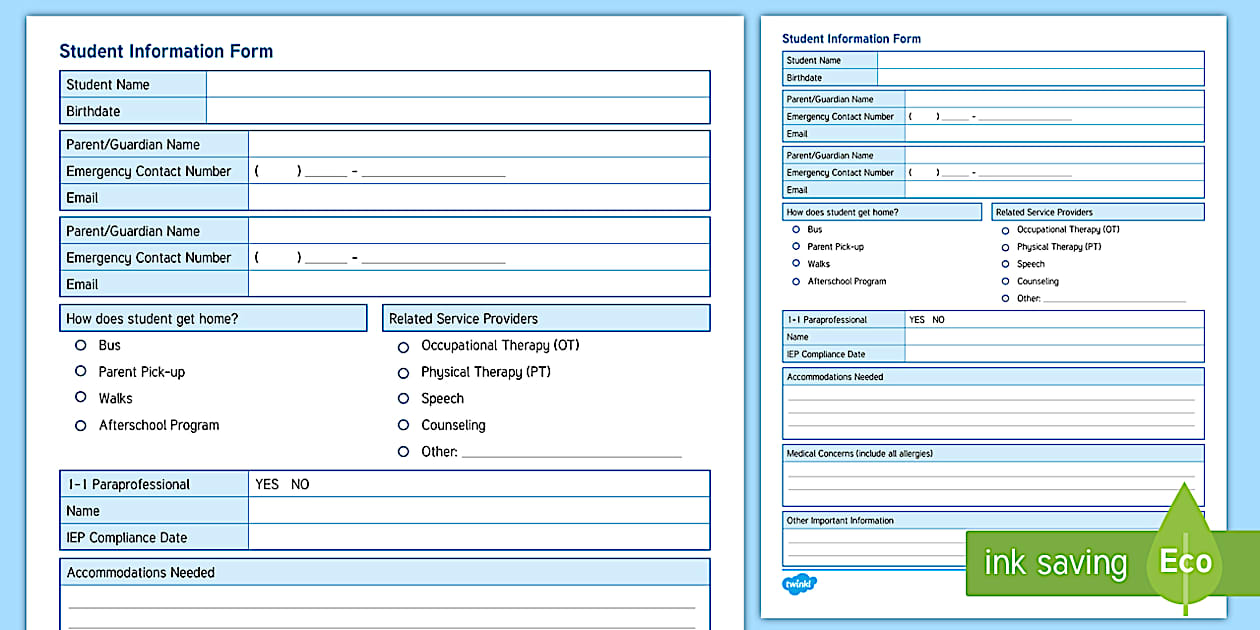
Task: Choose Walks as how student gets home
Action: [80, 398]
